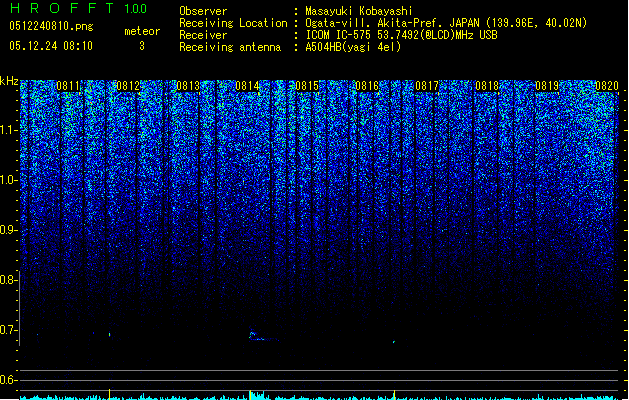Viewport: 629px width, 400px height.
Task: Click the 0.6 kHz axis label
Action: [8, 380]
